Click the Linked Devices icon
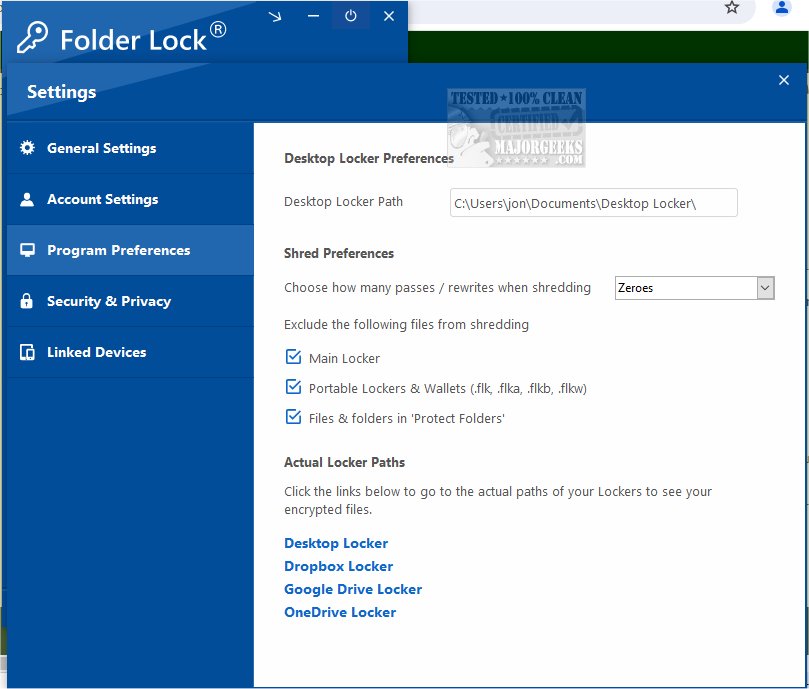The width and height of the screenshot is (809, 689). (x=27, y=352)
